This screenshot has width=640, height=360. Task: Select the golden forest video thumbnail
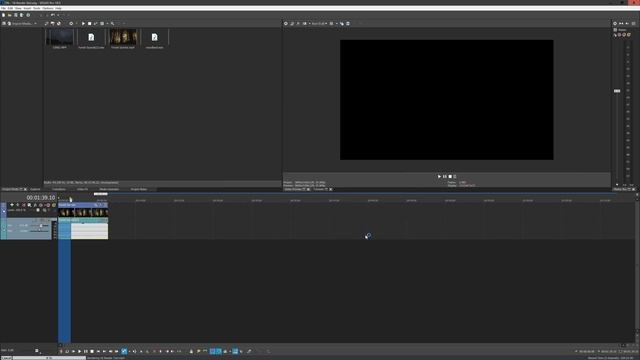pos(123,38)
